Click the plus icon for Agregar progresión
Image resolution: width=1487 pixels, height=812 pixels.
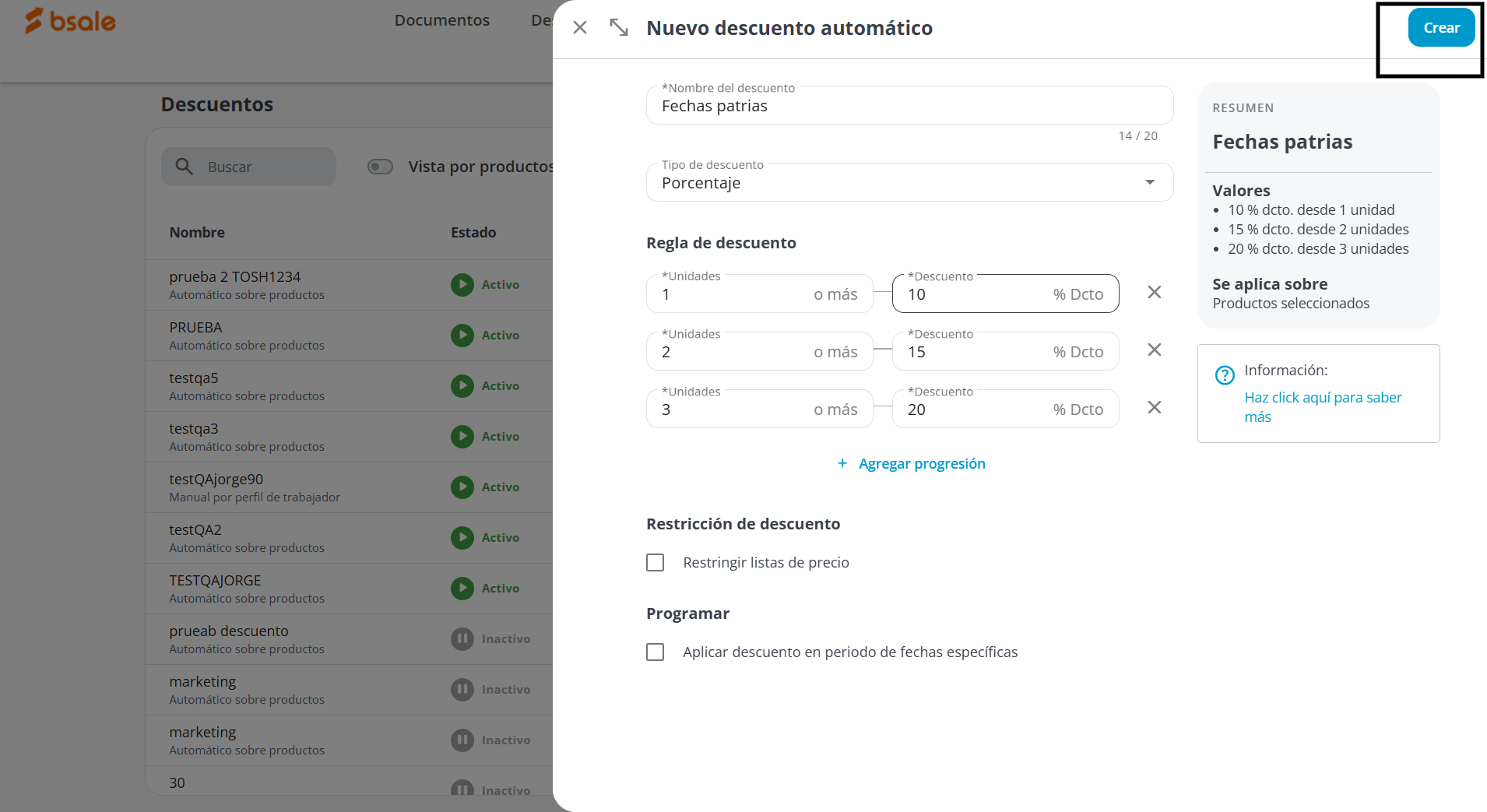(842, 463)
